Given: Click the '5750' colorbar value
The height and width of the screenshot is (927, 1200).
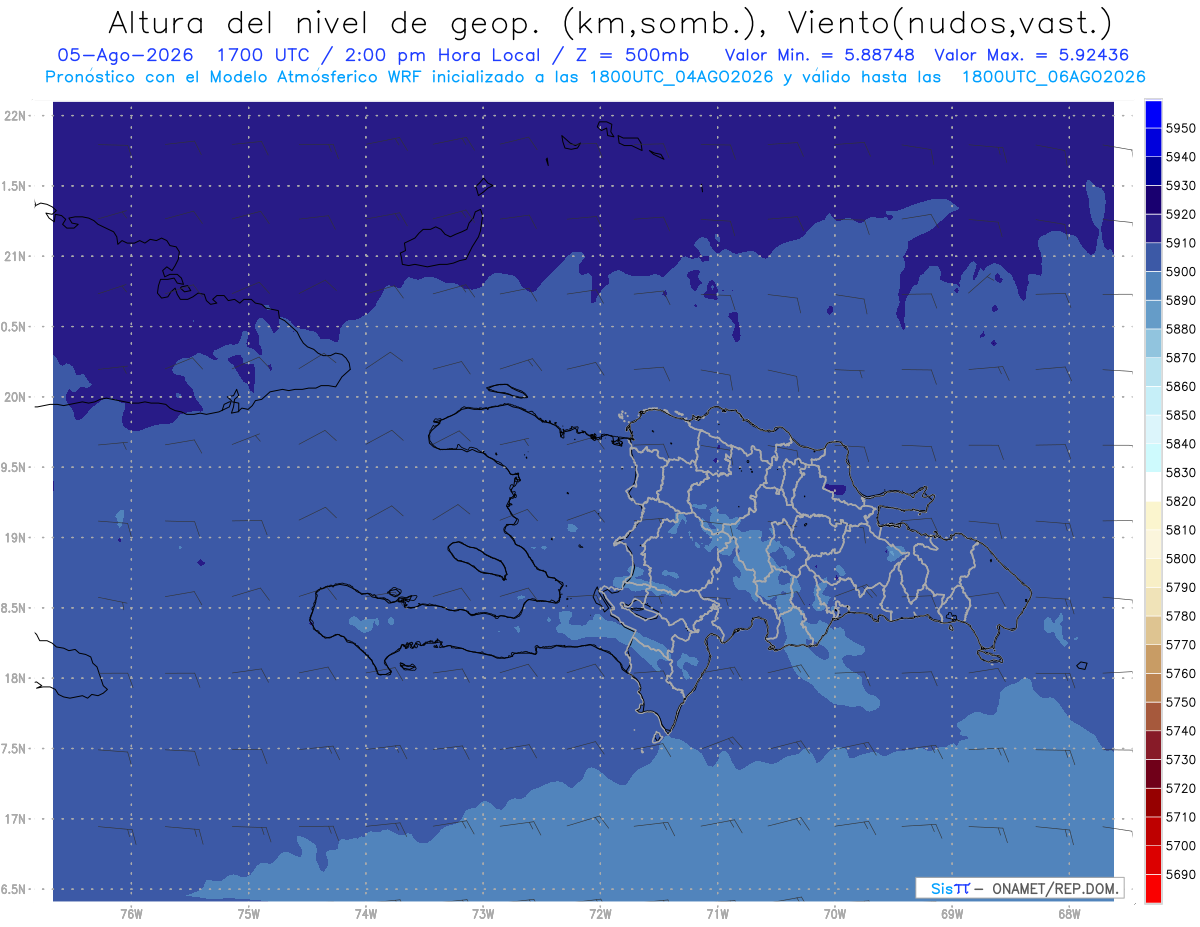Looking at the screenshot, I should [x=1180, y=702].
